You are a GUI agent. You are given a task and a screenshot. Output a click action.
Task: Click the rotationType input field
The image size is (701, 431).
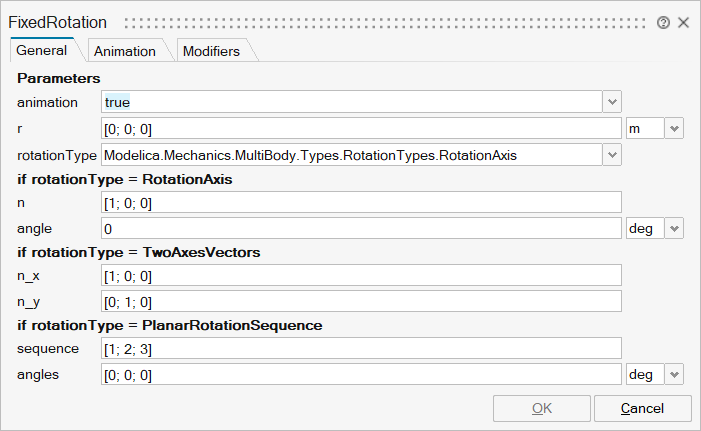[352, 155]
